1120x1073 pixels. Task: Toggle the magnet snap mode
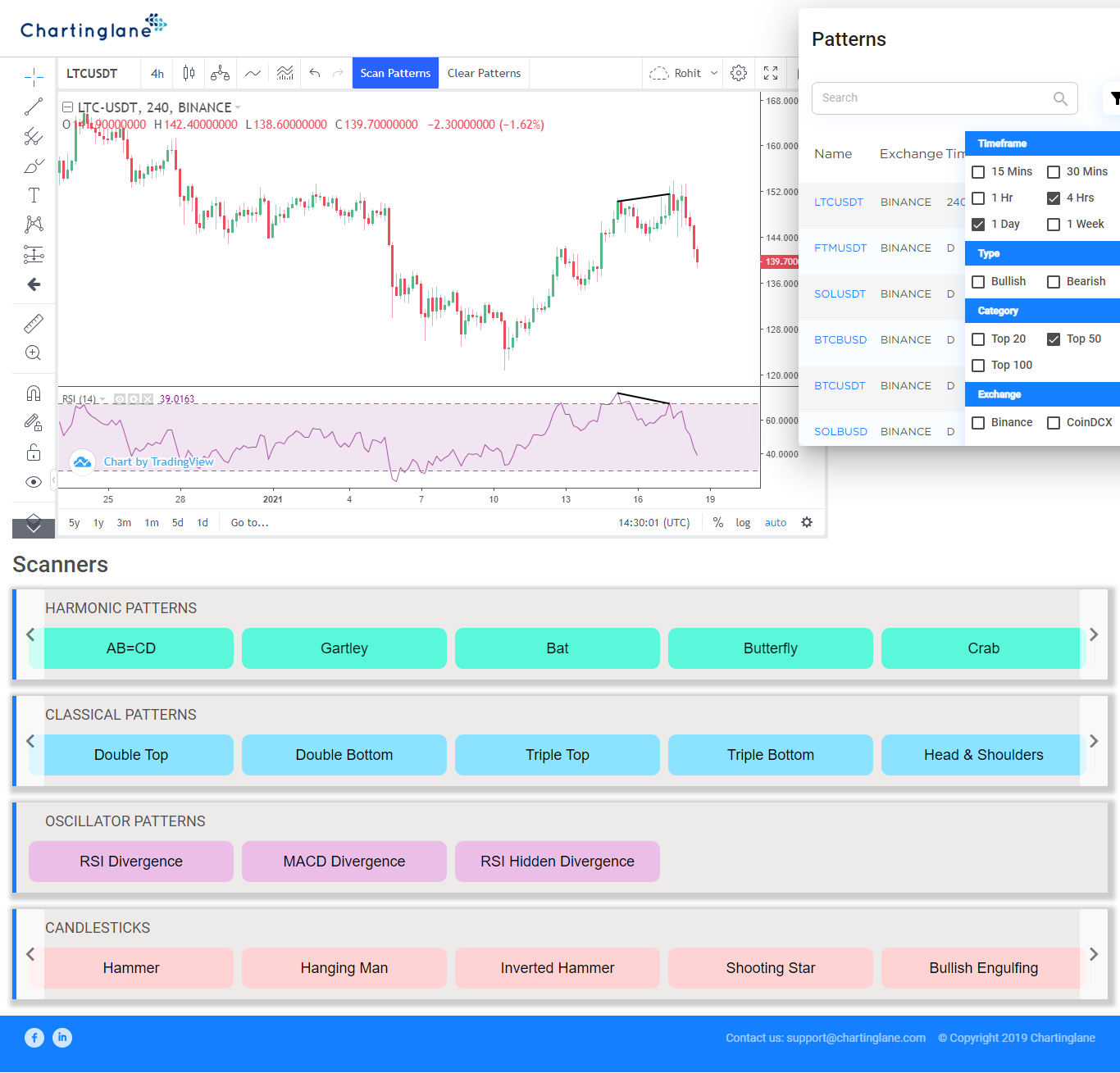pyautogui.click(x=34, y=393)
